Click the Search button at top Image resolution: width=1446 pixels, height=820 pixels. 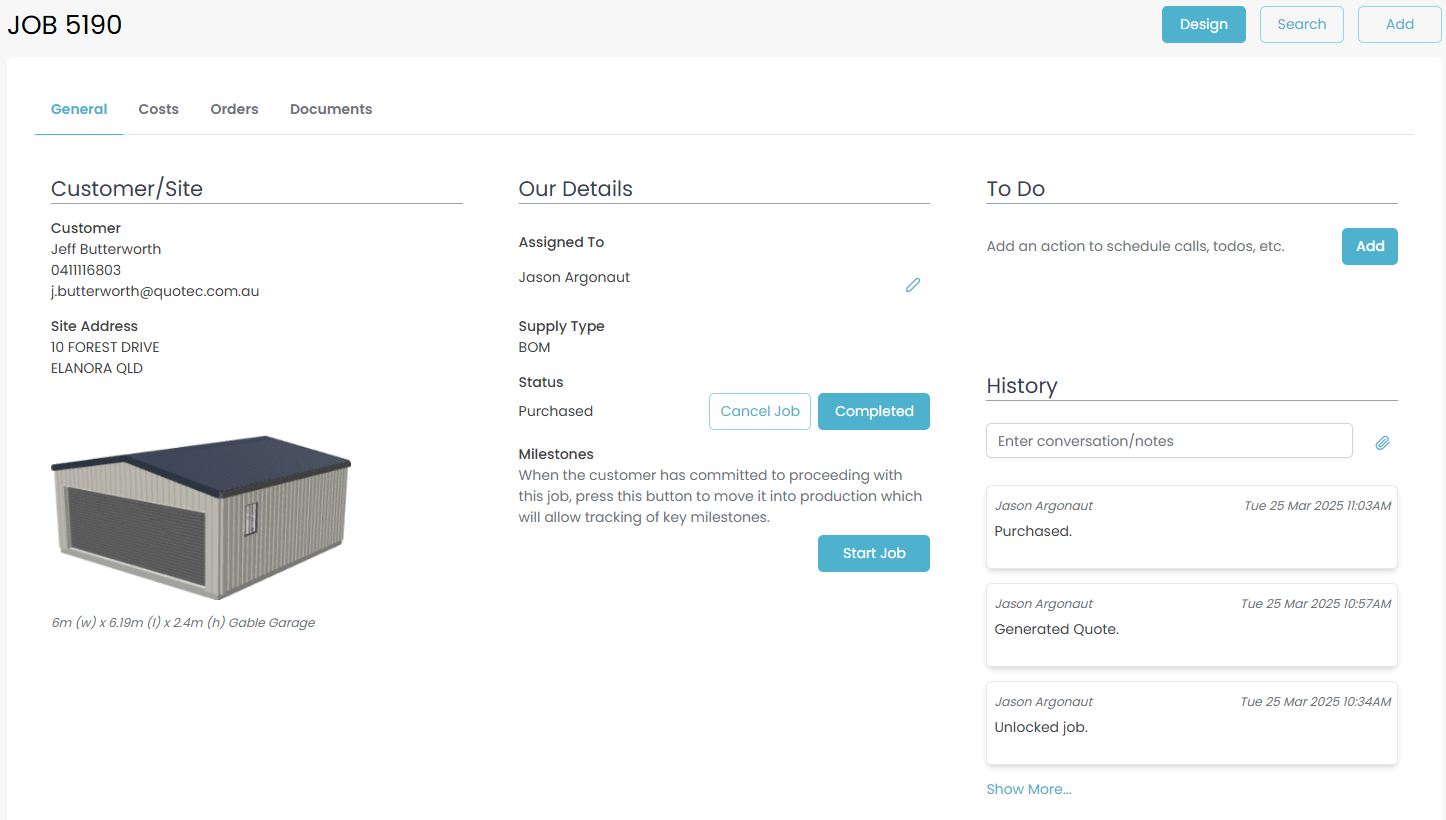[1301, 24]
